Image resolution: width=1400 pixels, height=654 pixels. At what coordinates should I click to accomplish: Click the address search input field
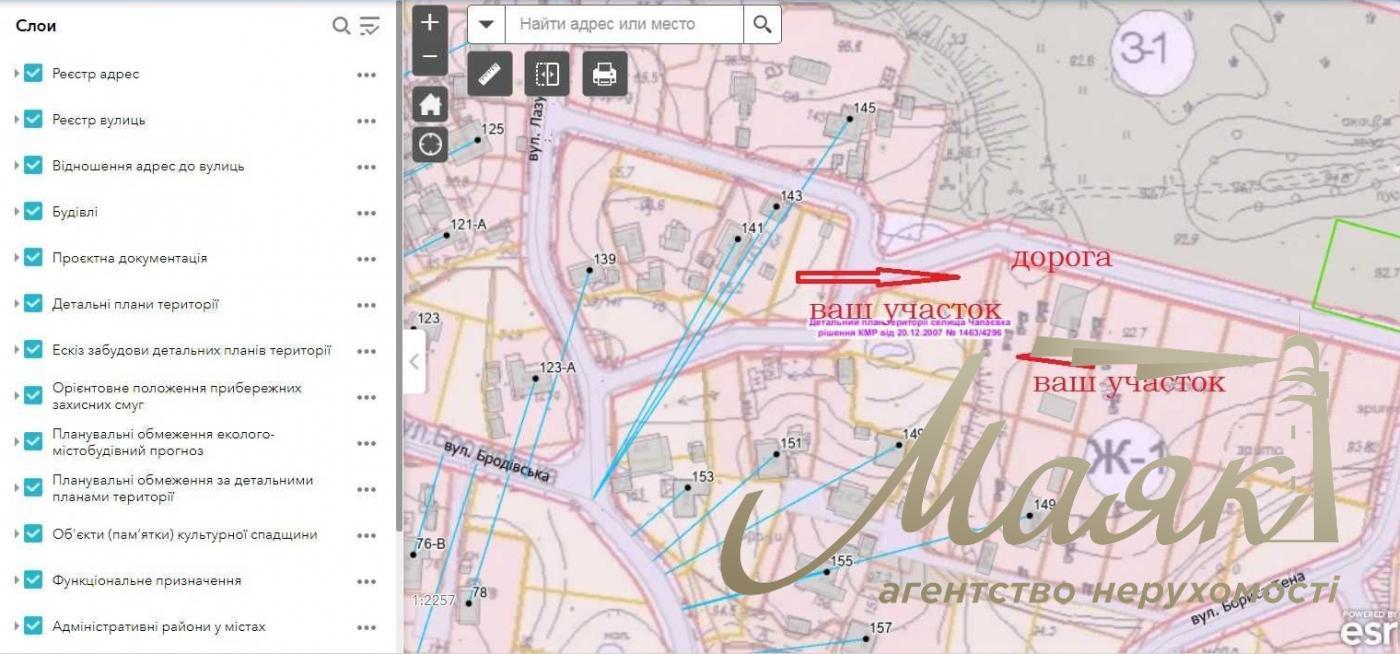[x=625, y=24]
